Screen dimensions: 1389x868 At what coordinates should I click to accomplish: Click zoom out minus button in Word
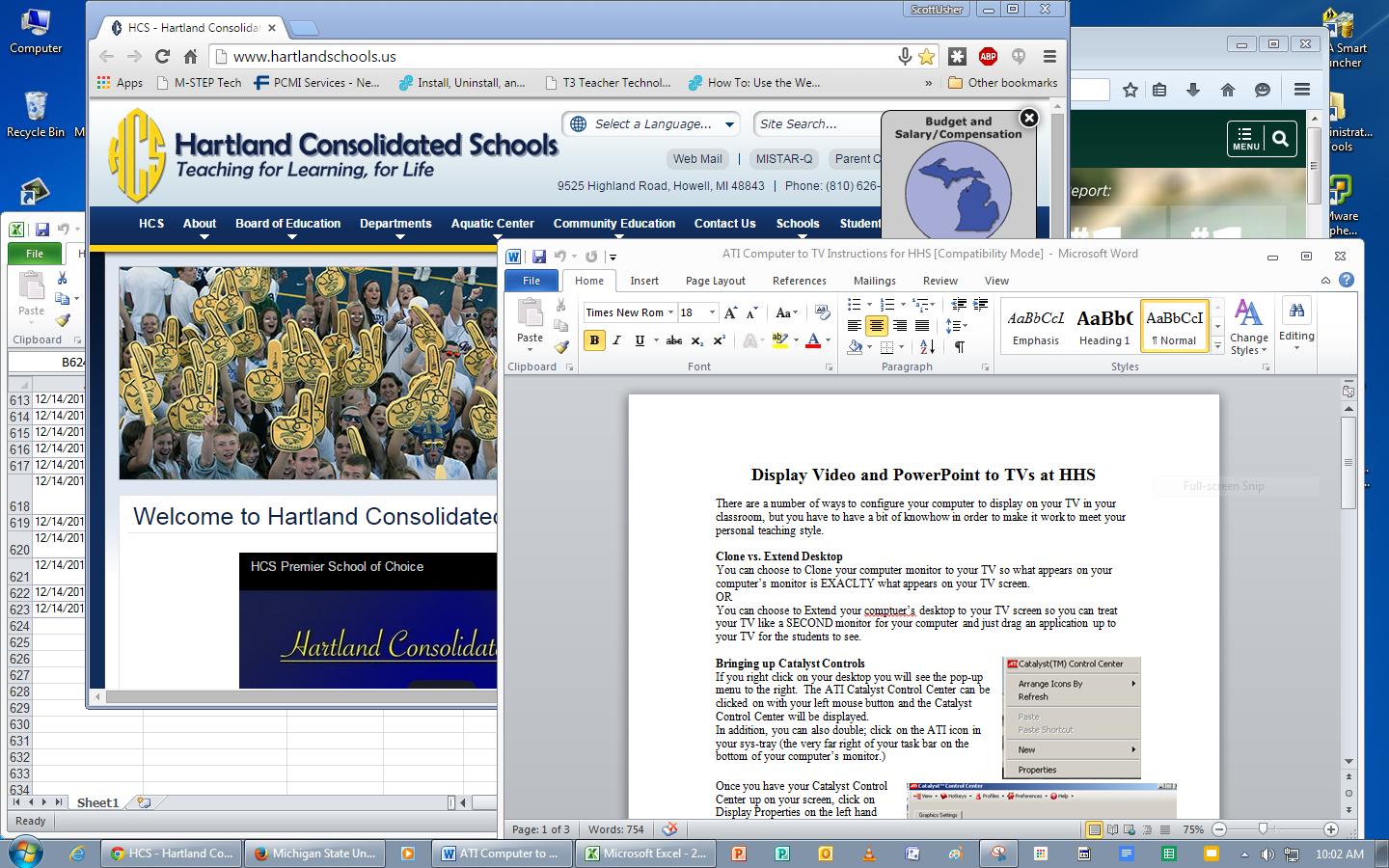click(1219, 829)
